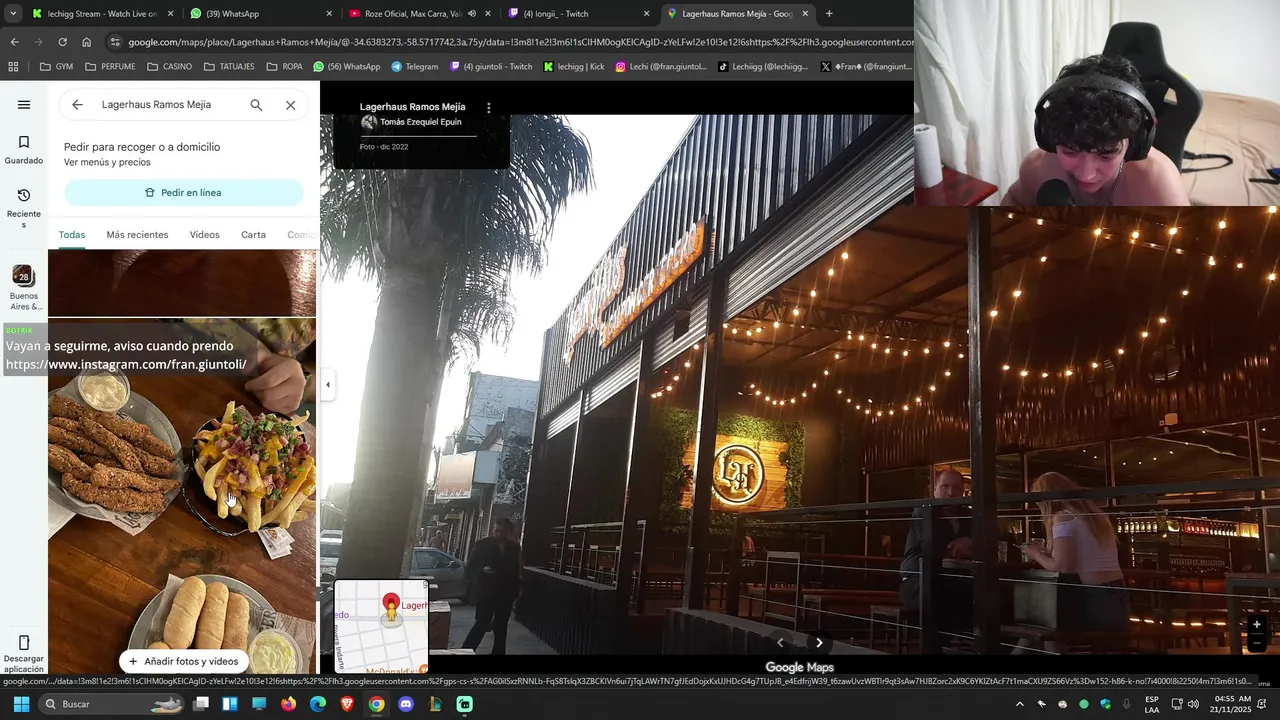Click the site information icon in address bar
Viewport: 1280px width, 720px height.
pyautogui.click(x=116, y=42)
